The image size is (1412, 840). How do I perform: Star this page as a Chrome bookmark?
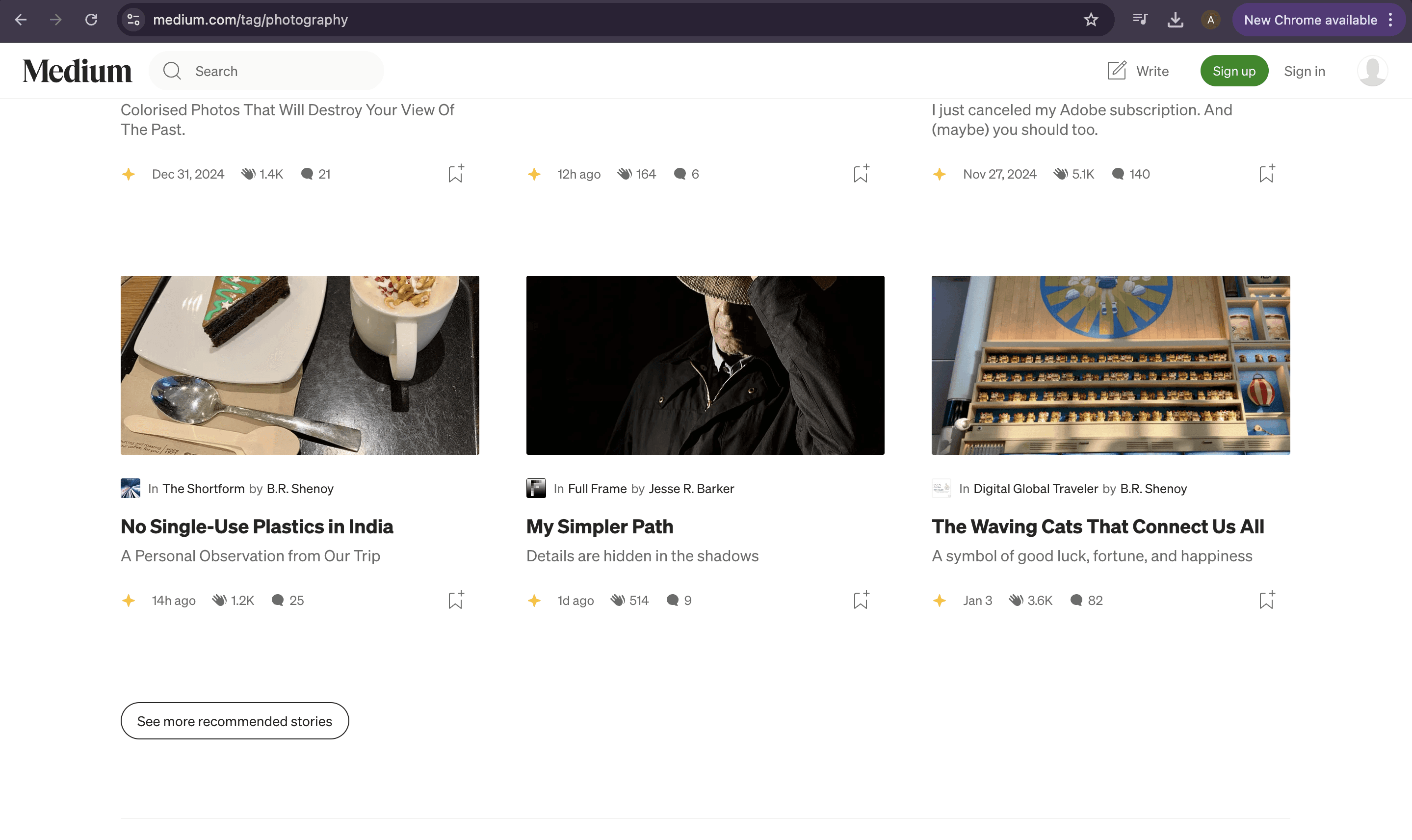1091,20
